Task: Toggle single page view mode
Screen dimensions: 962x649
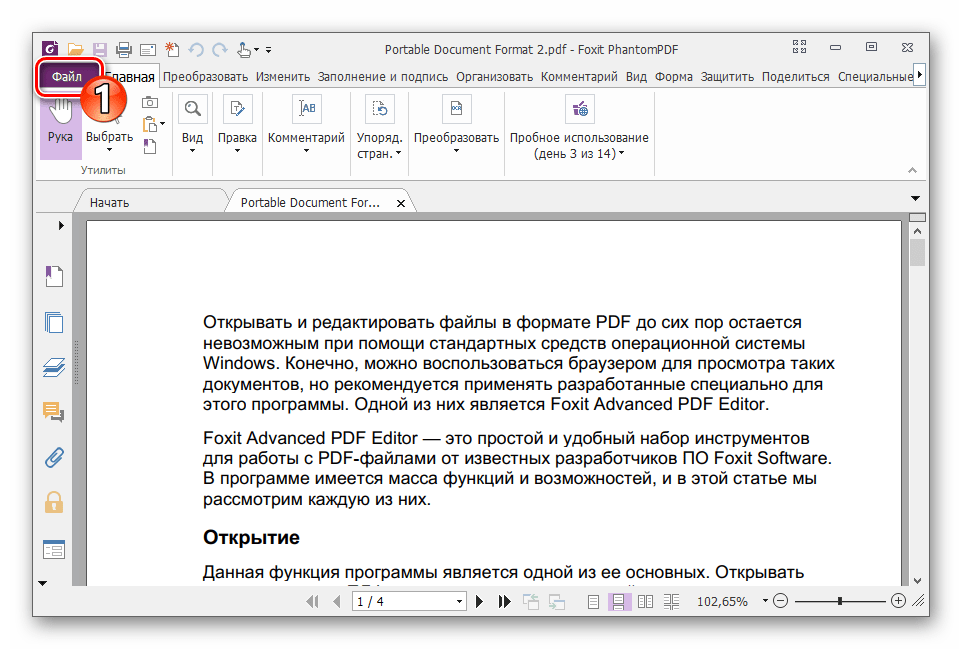Action: (x=593, y=601)
